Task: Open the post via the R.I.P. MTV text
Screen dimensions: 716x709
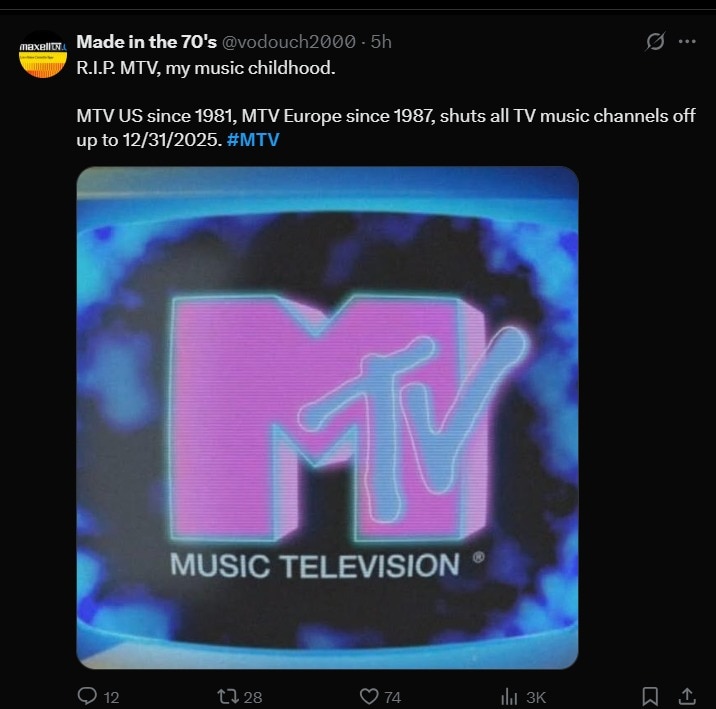Action: pos(205,68)
